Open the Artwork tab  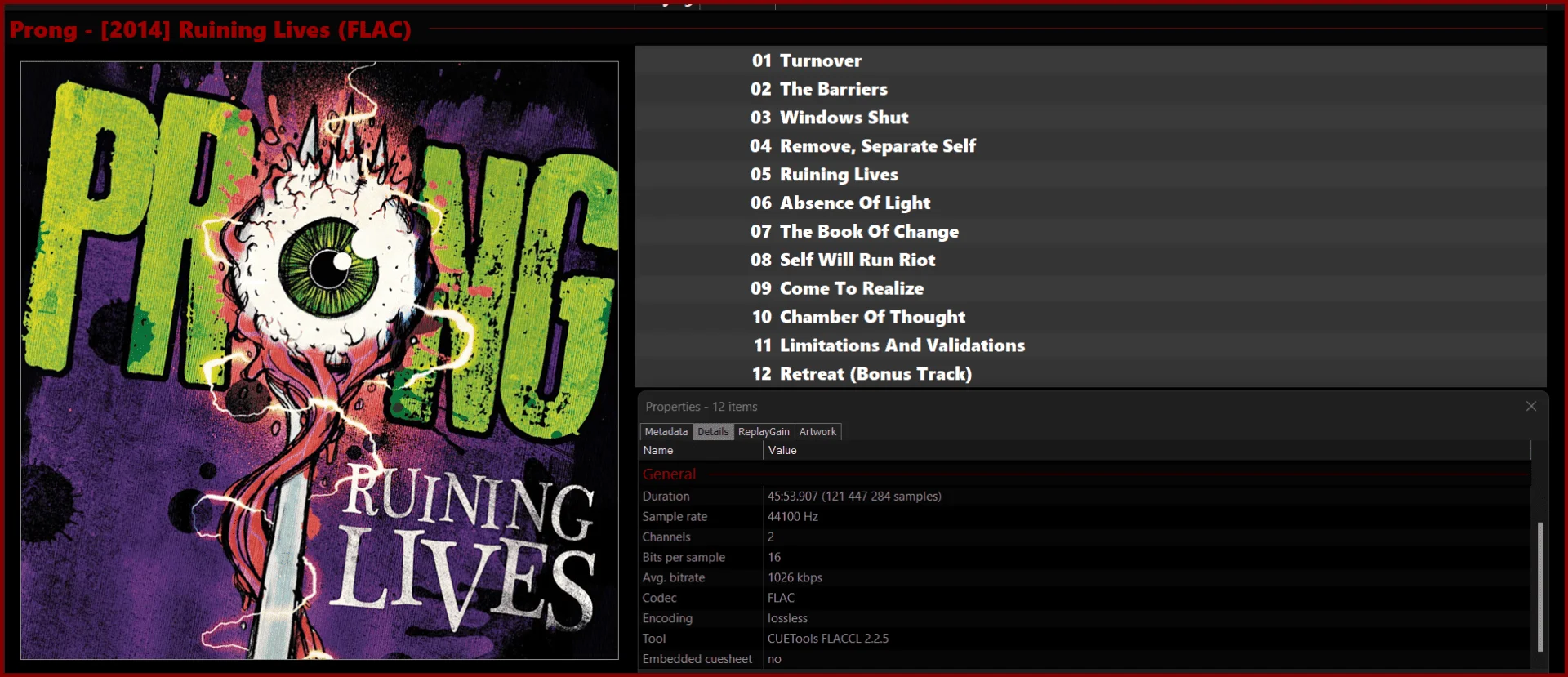(x=817, y=431)
